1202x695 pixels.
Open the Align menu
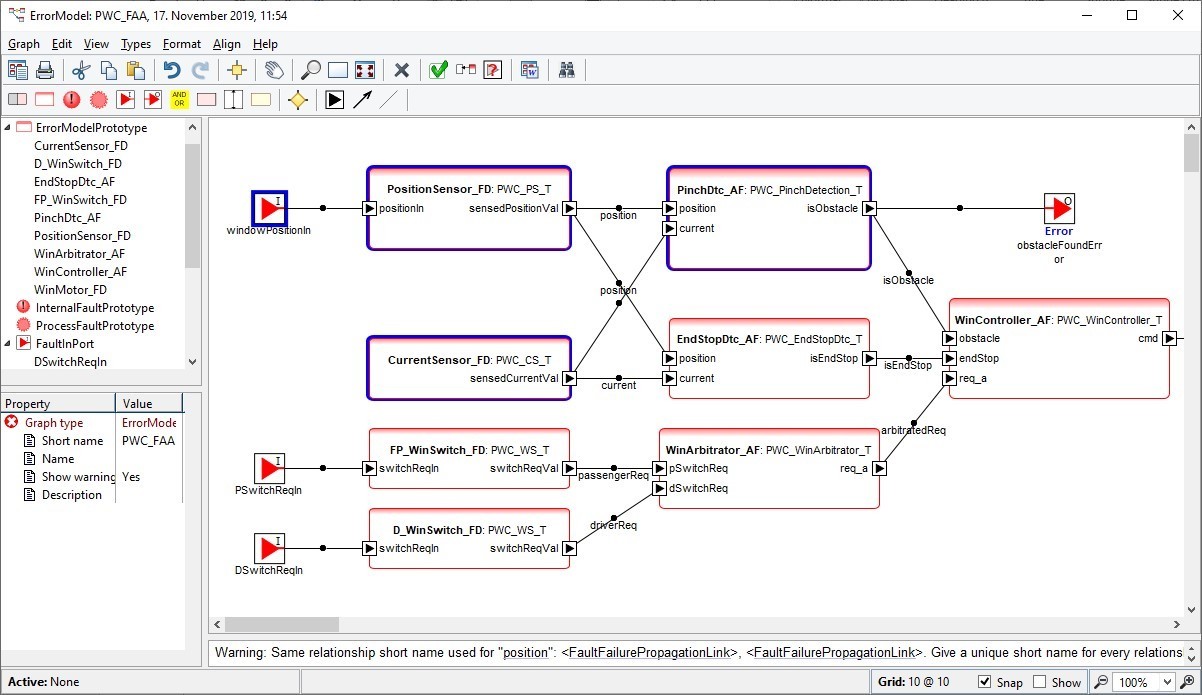227,44
